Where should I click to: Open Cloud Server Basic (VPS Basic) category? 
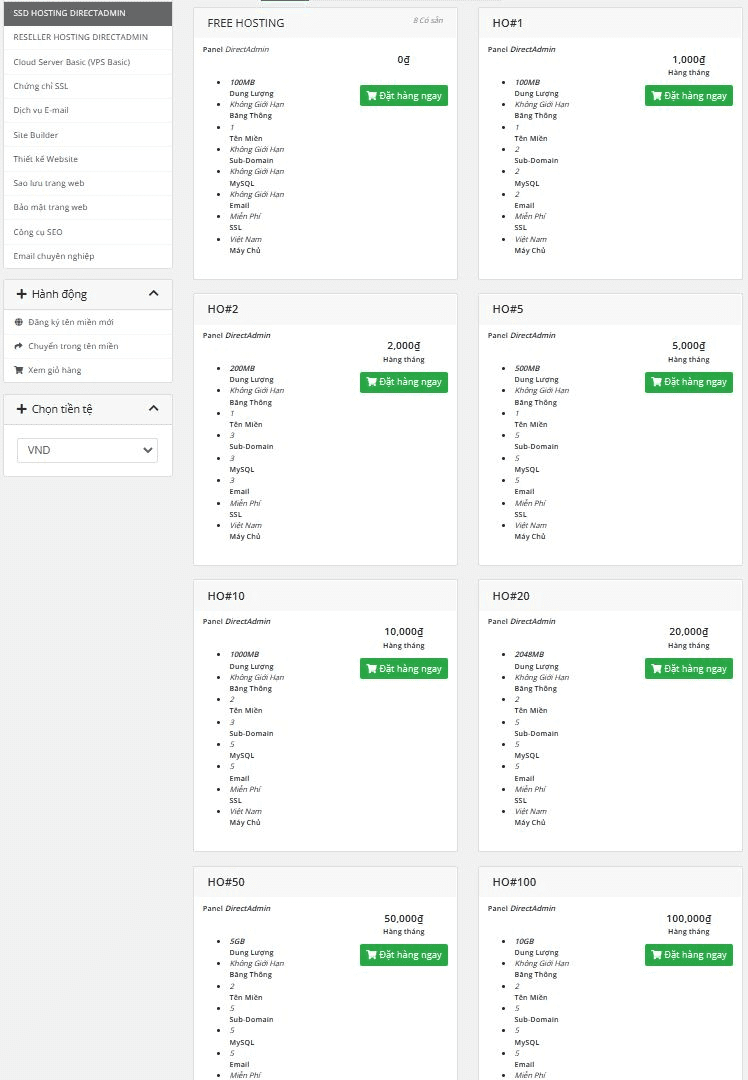click(x=71, y=62)
